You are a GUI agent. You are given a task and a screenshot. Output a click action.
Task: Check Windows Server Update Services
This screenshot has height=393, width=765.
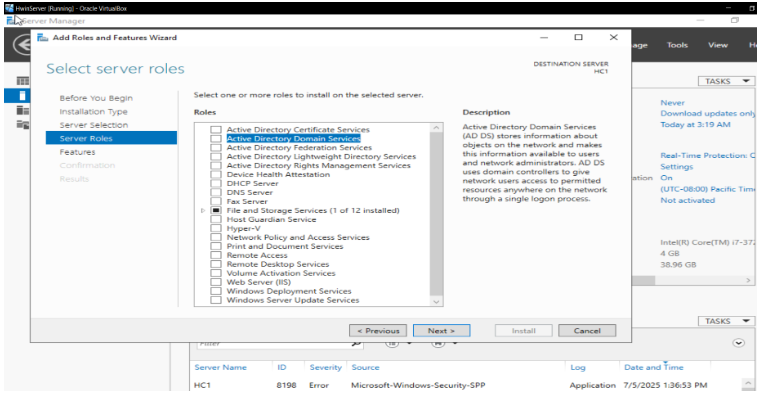(x=216, y=300)
